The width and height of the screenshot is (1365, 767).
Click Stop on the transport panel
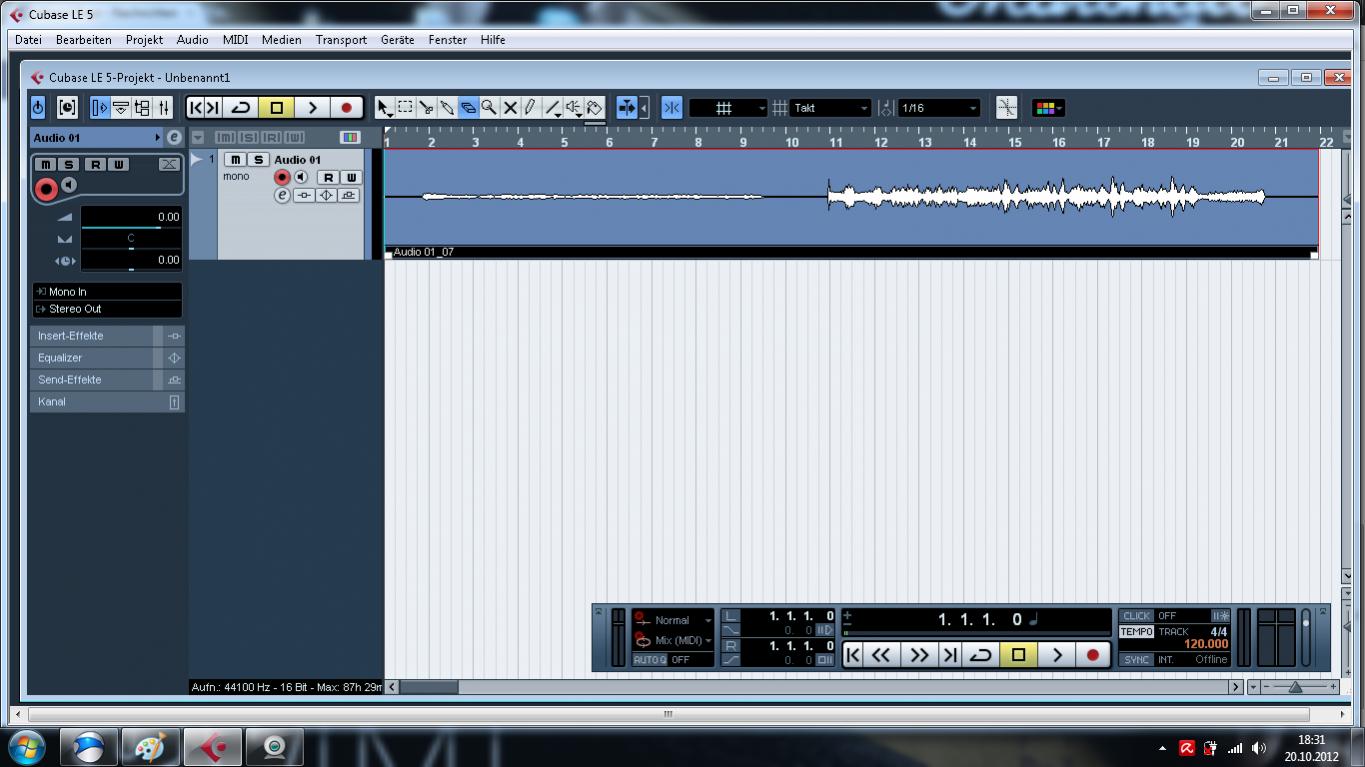point(1018,655)
